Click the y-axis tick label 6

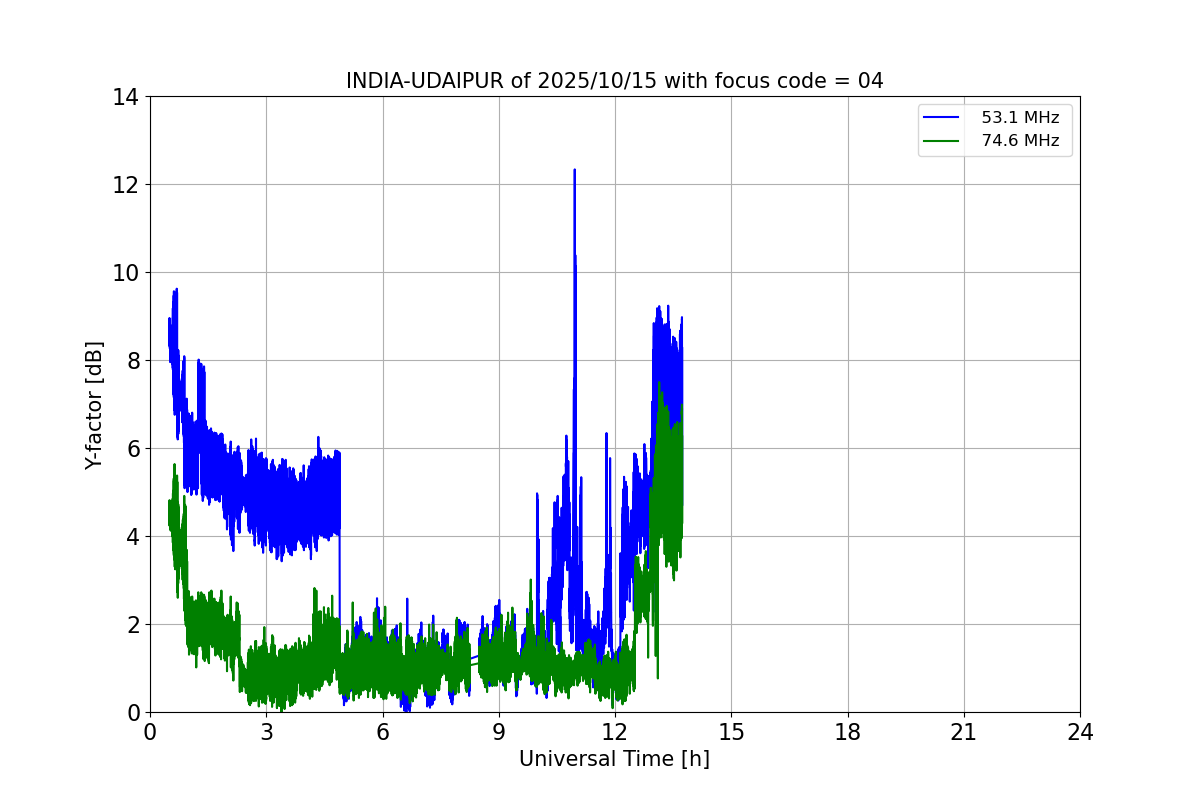[x=133, y=449]
